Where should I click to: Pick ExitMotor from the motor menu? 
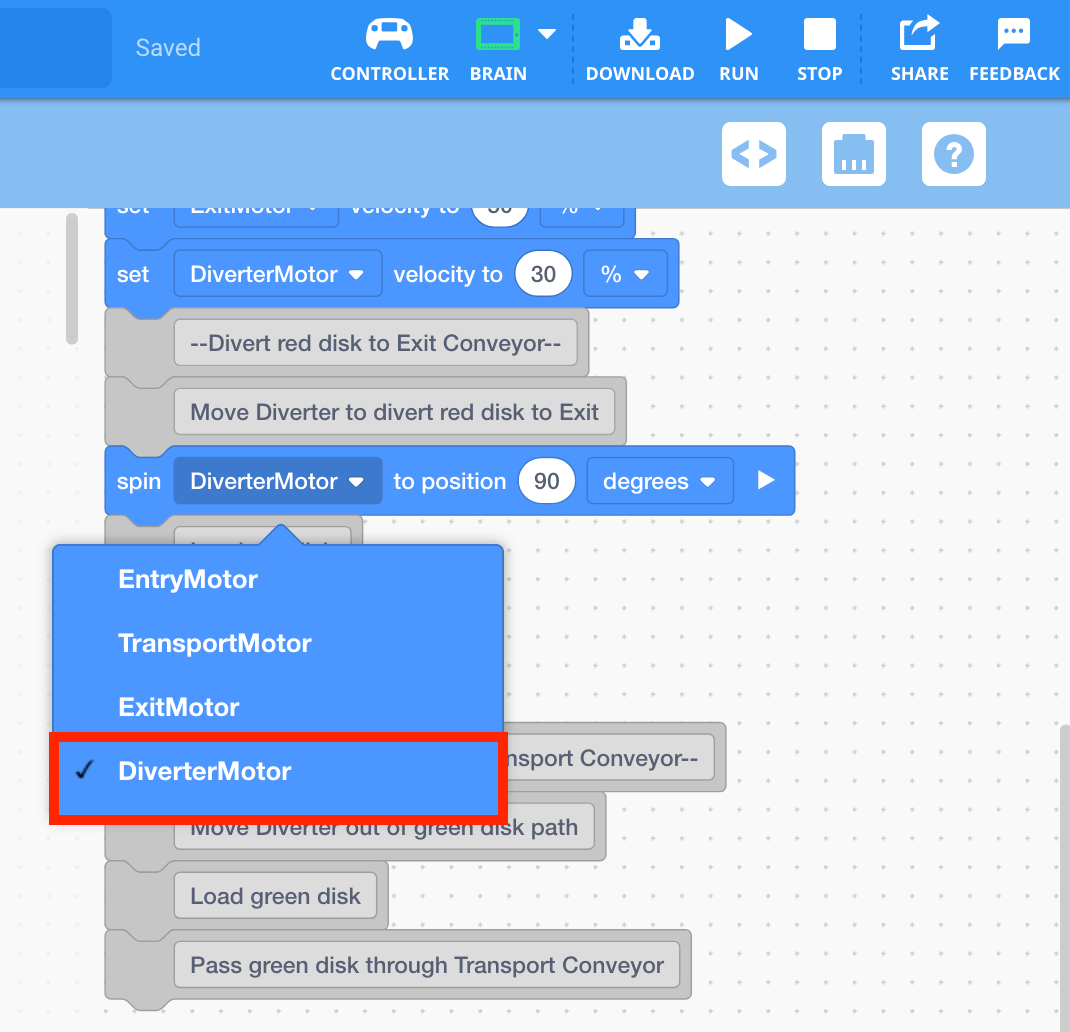point(179,708)
